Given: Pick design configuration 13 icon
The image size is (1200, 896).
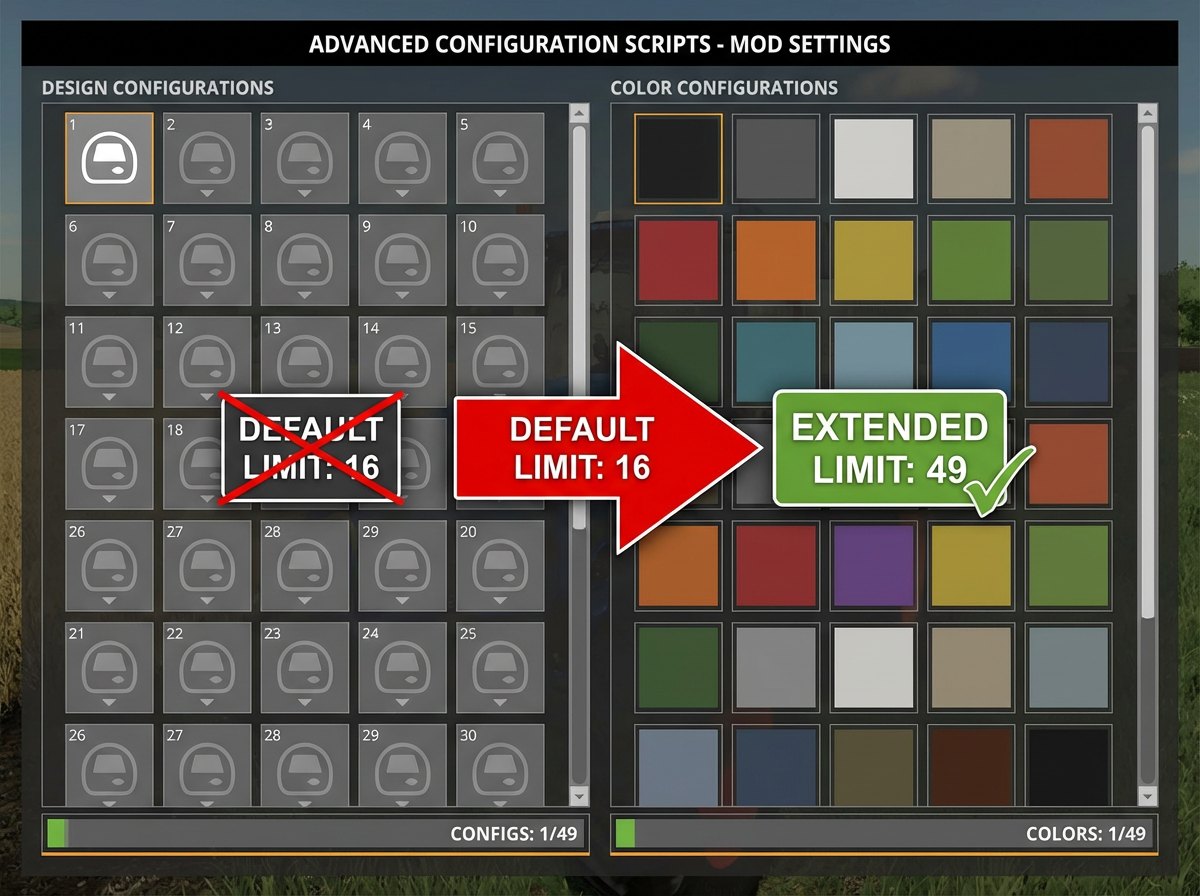Looking at the screenshot, I should click(305, 362).
